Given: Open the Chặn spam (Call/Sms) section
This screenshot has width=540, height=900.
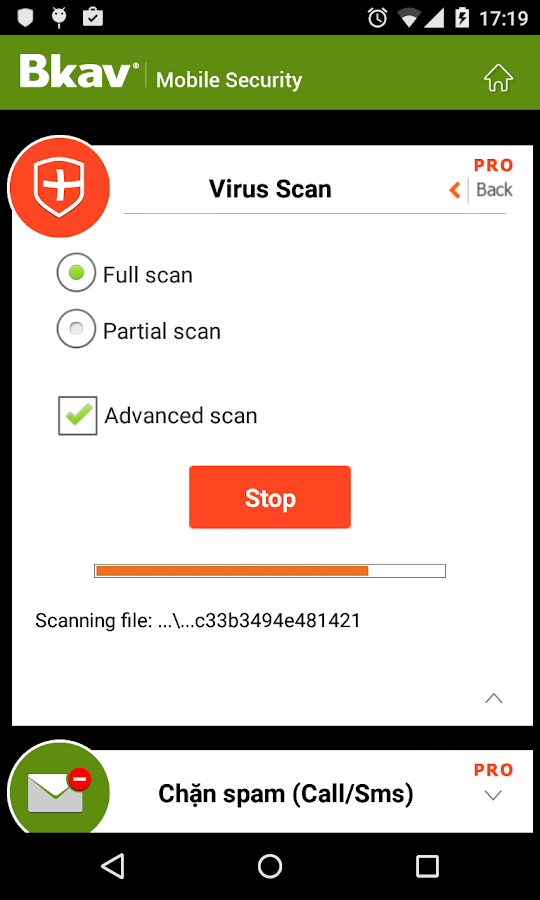Looking at the screenshot, I should pos(285,794).
